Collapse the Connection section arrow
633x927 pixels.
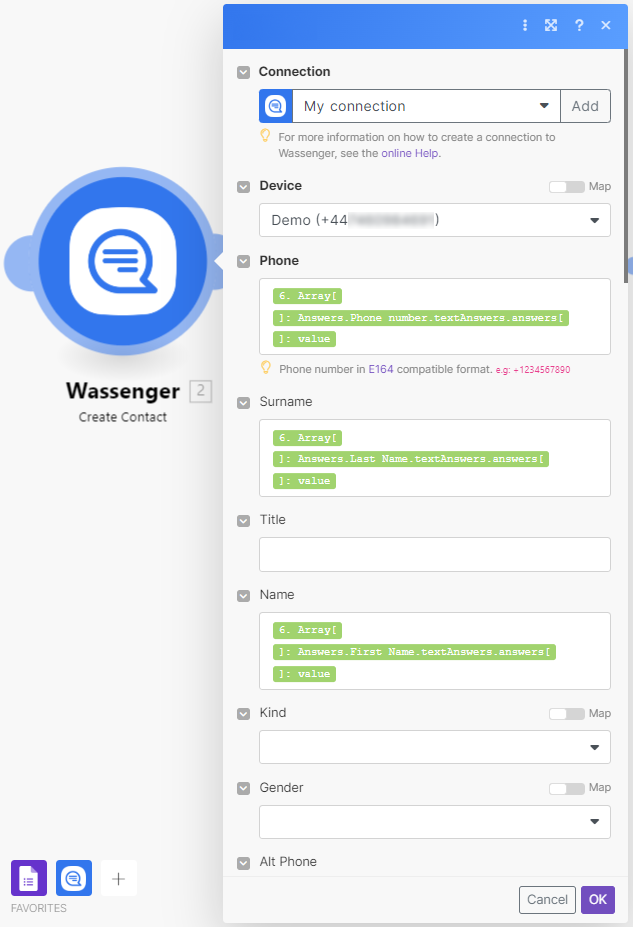point(244,72)
